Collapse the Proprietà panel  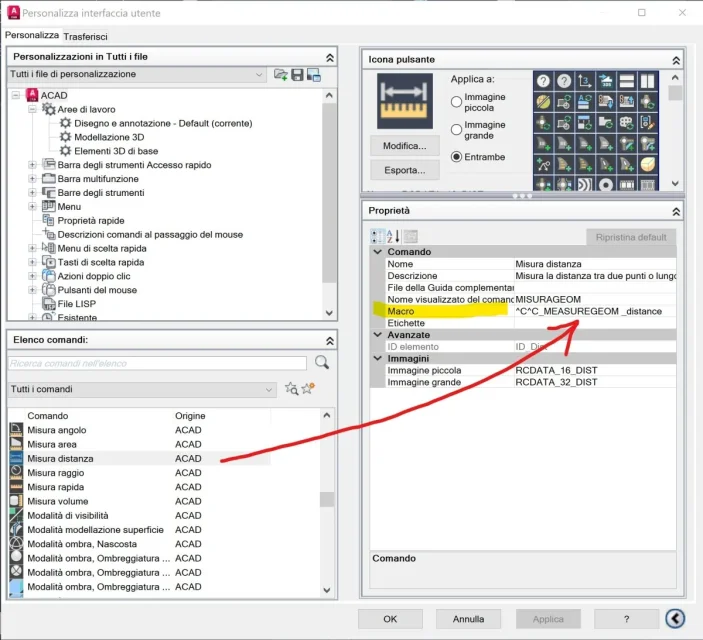pos(676,211)
